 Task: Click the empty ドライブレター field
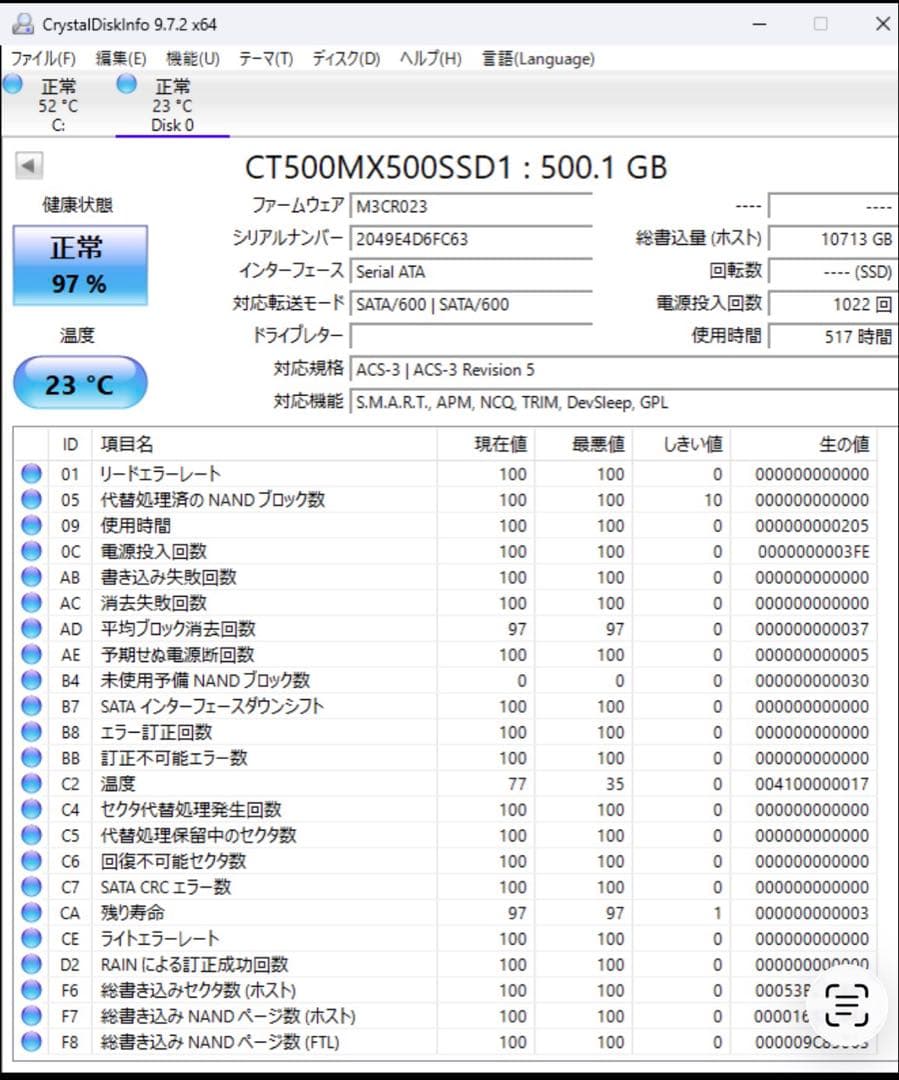471,336
